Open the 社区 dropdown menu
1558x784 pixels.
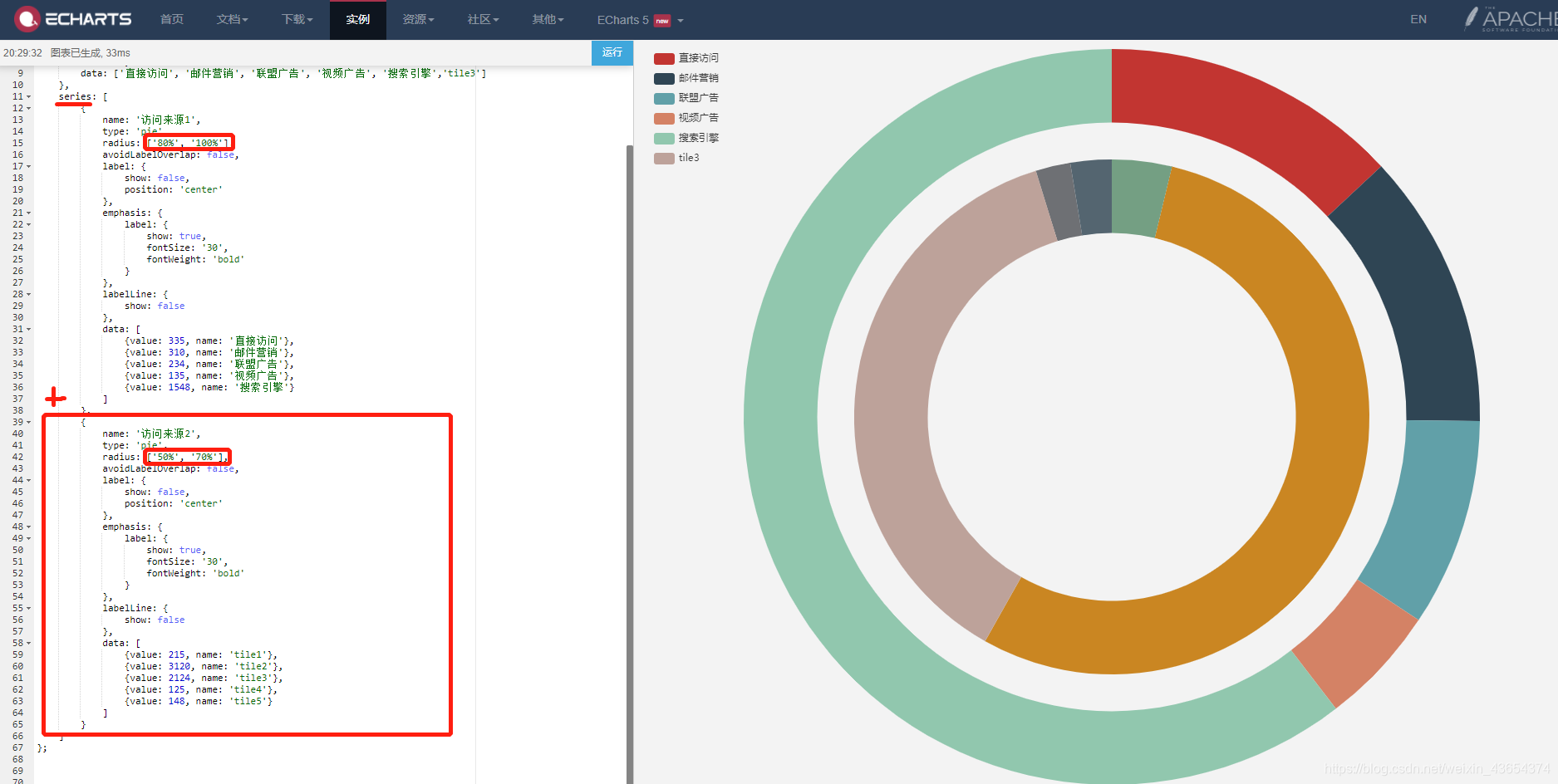pyautogui.click(x=483, y=19)
